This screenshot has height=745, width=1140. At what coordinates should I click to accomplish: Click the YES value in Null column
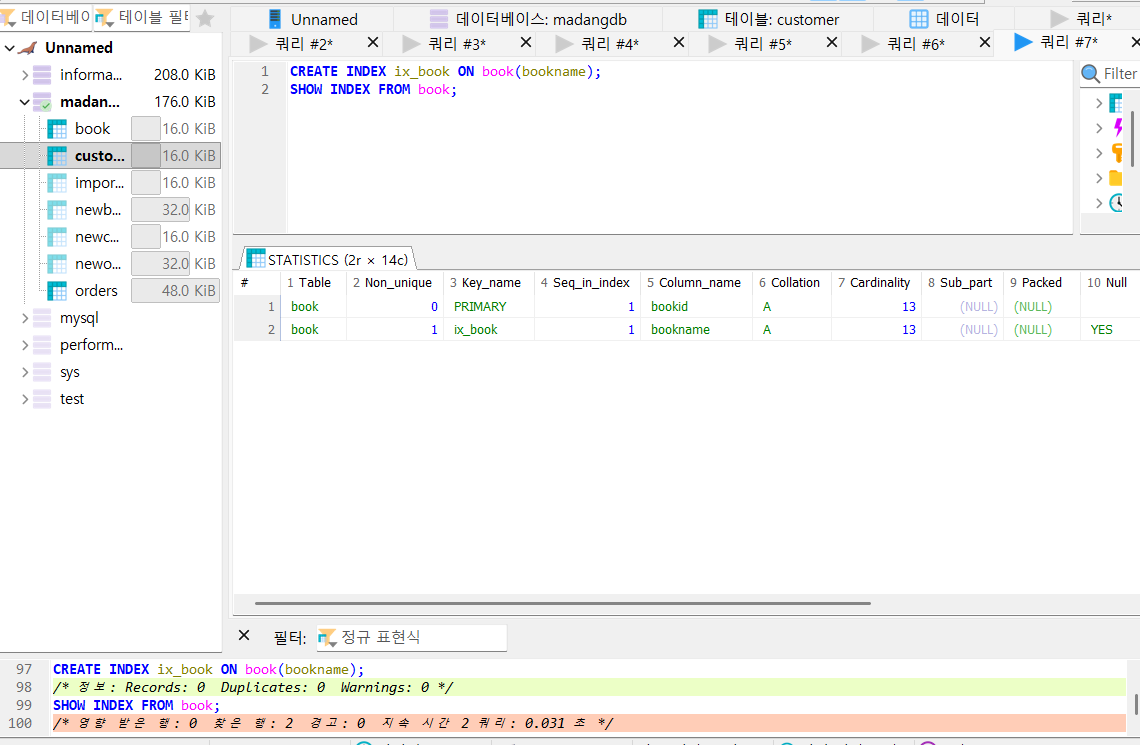click(x=1101, y=329)
